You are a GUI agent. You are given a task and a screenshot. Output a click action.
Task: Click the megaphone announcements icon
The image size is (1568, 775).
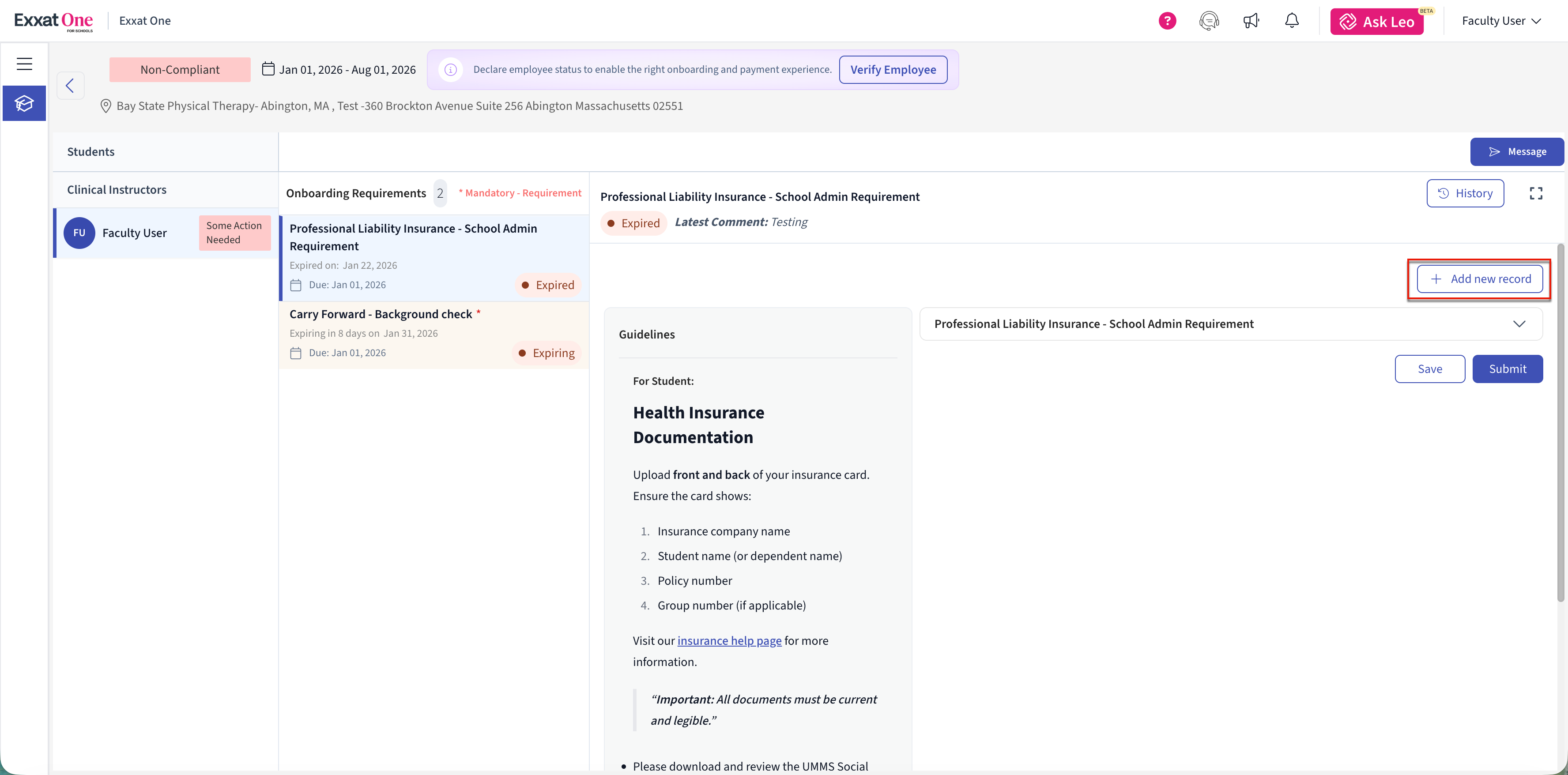point(1251,21)
